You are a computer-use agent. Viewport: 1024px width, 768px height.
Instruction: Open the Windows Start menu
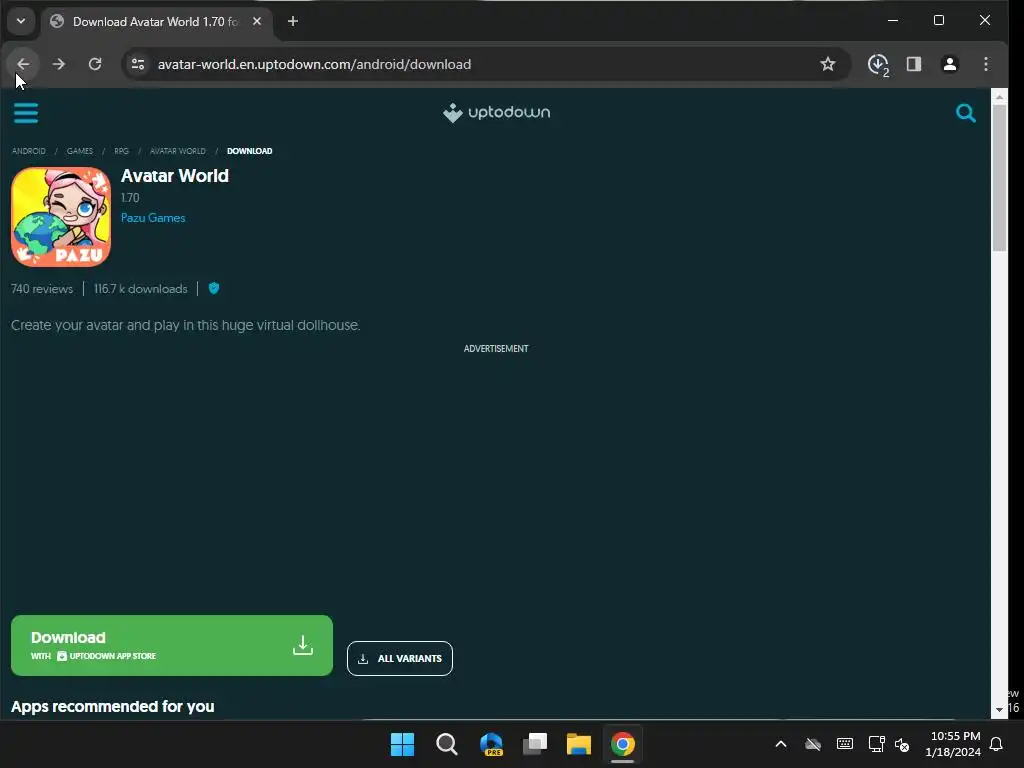pos(402,744)
